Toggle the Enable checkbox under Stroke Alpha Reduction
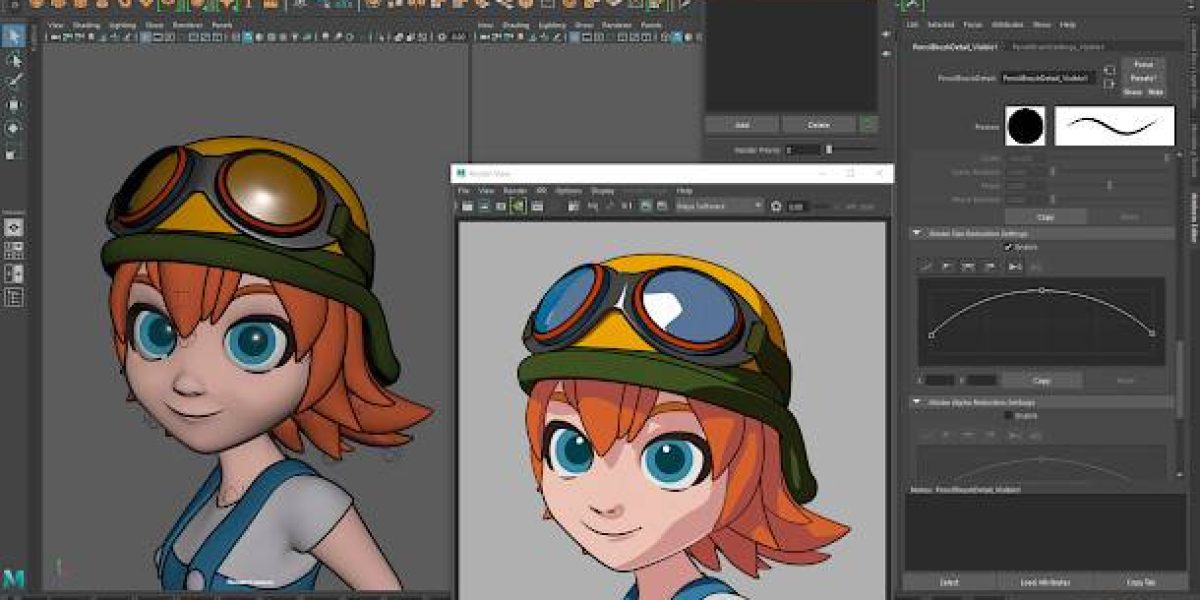Image resolution: width=1200 pixels, height=600 pixels. [x=1008, y=415]
